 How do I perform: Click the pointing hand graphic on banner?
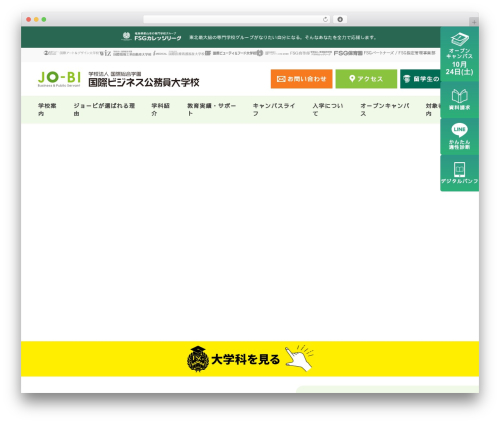coord(299,358)
